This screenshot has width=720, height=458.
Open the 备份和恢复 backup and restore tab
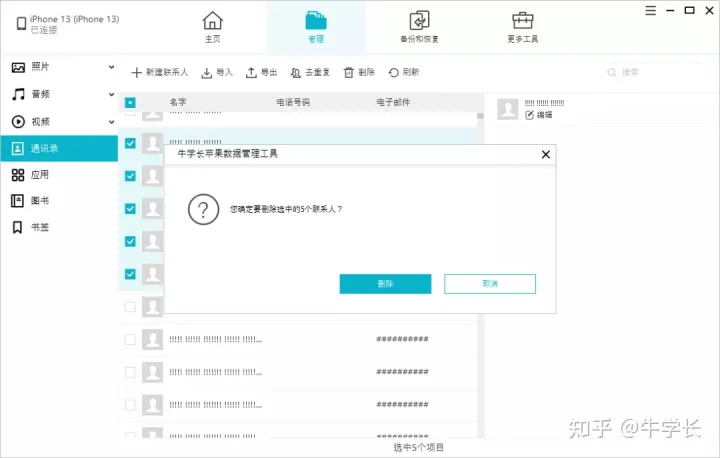pos(419,27)
